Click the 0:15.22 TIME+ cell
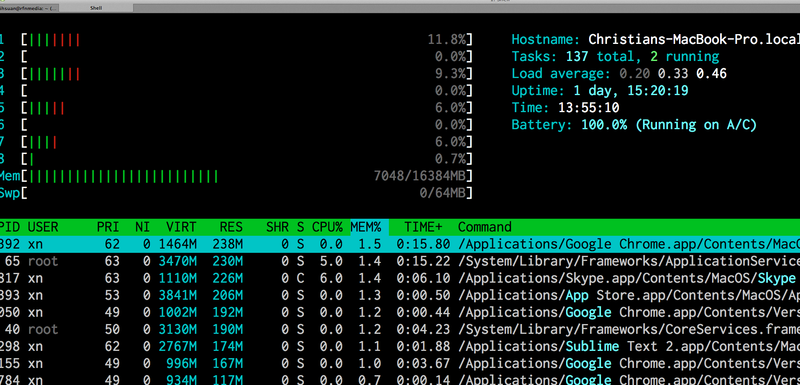 tap(423, 262)
